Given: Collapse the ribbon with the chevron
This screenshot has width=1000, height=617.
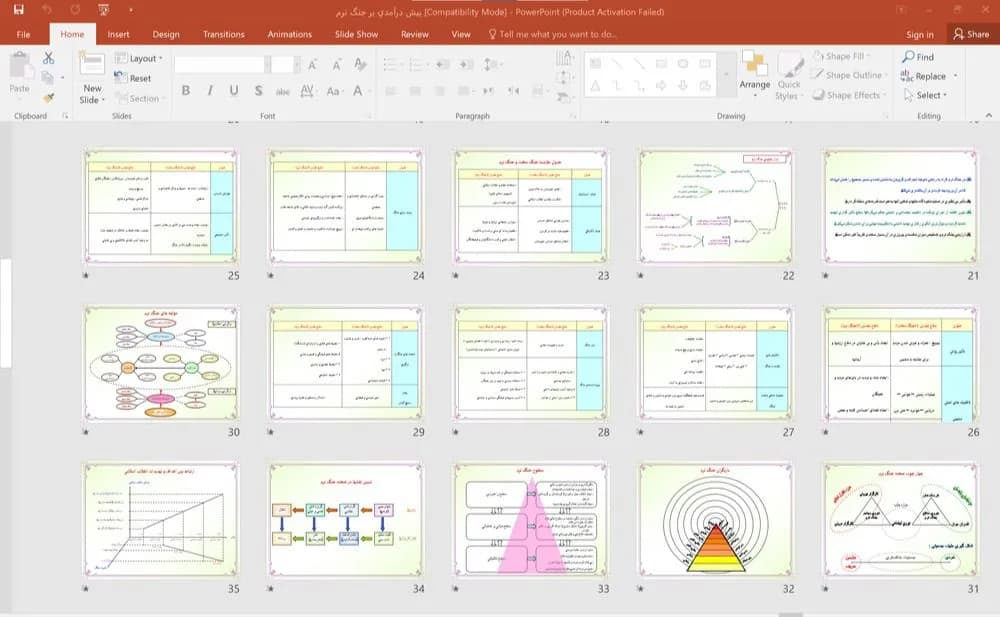Looking at the screenshot, I should 989,115.
